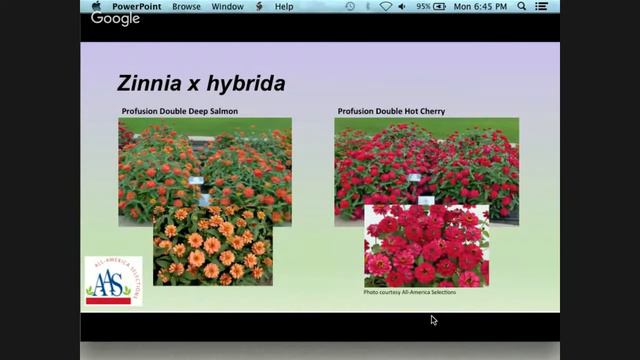Click the All-America Selections AAS logo
Screen dimensions: 640x360
tap(113, 281)
